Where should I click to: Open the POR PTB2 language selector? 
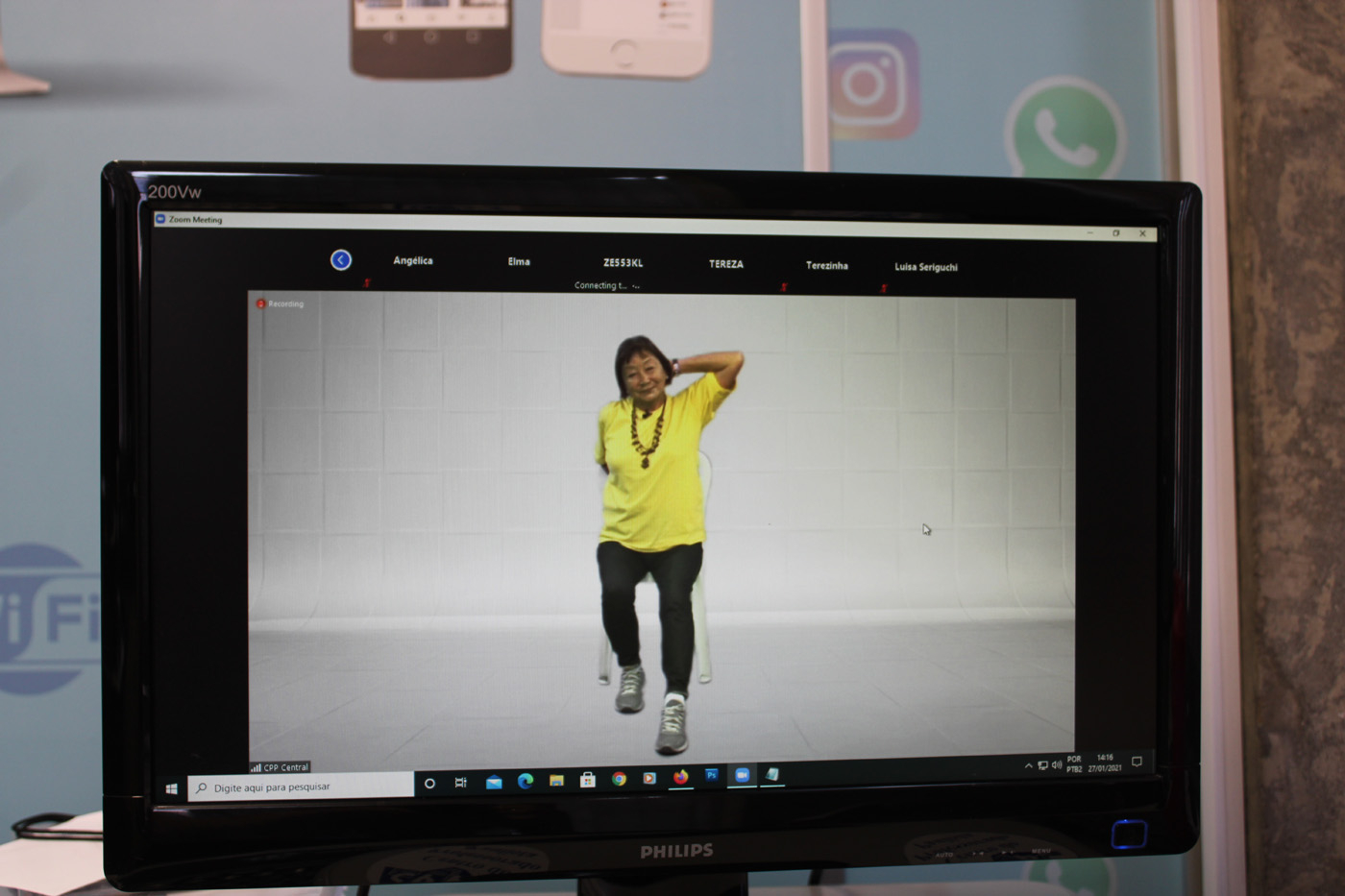1074,764
